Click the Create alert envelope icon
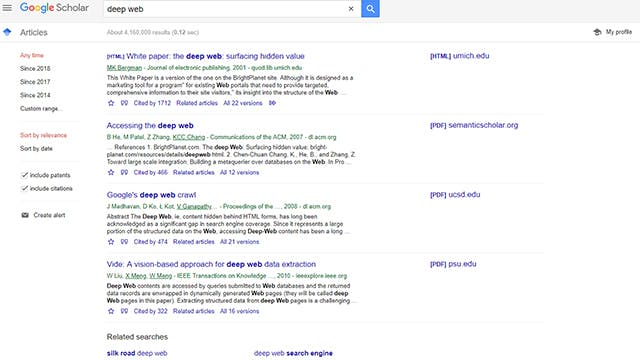This screenshot has width=640, height=360. pos(25,215)
